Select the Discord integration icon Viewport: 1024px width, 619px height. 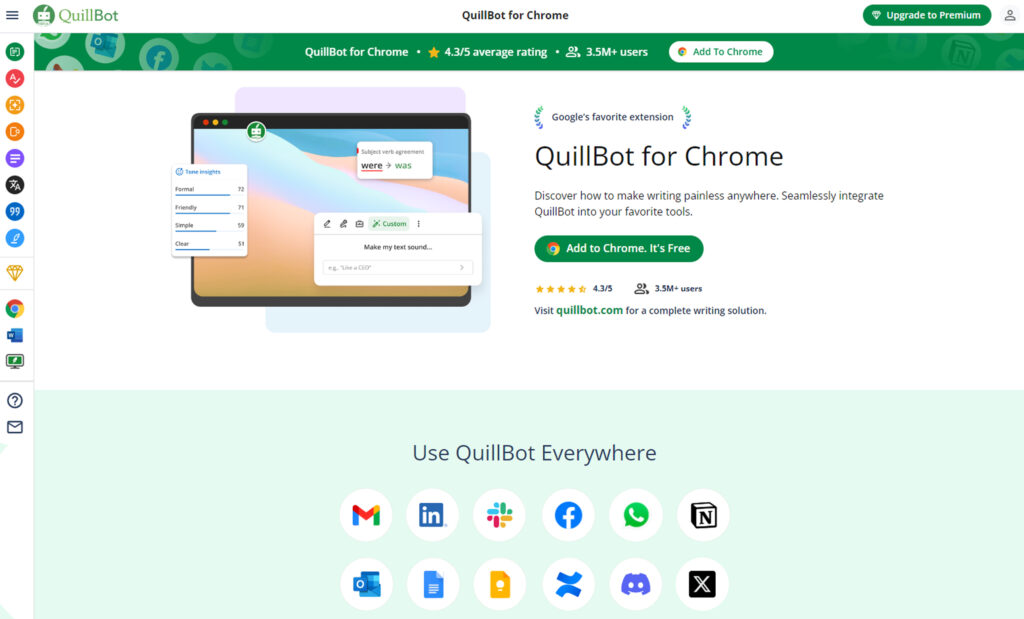click(635, 584)
